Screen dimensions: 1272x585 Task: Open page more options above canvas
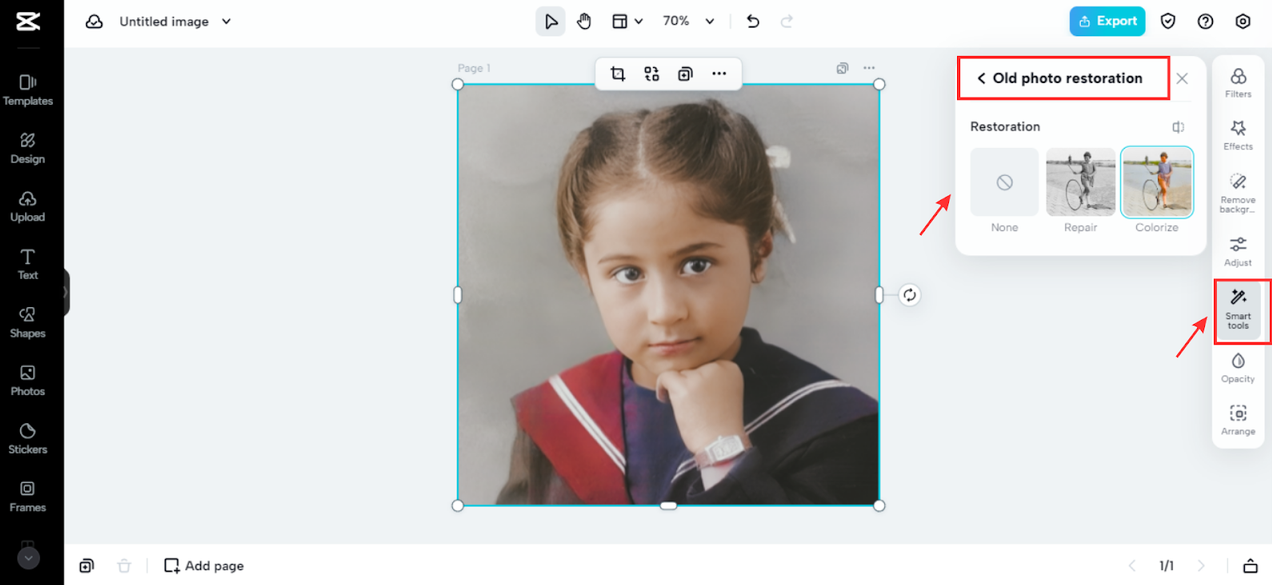869,68
